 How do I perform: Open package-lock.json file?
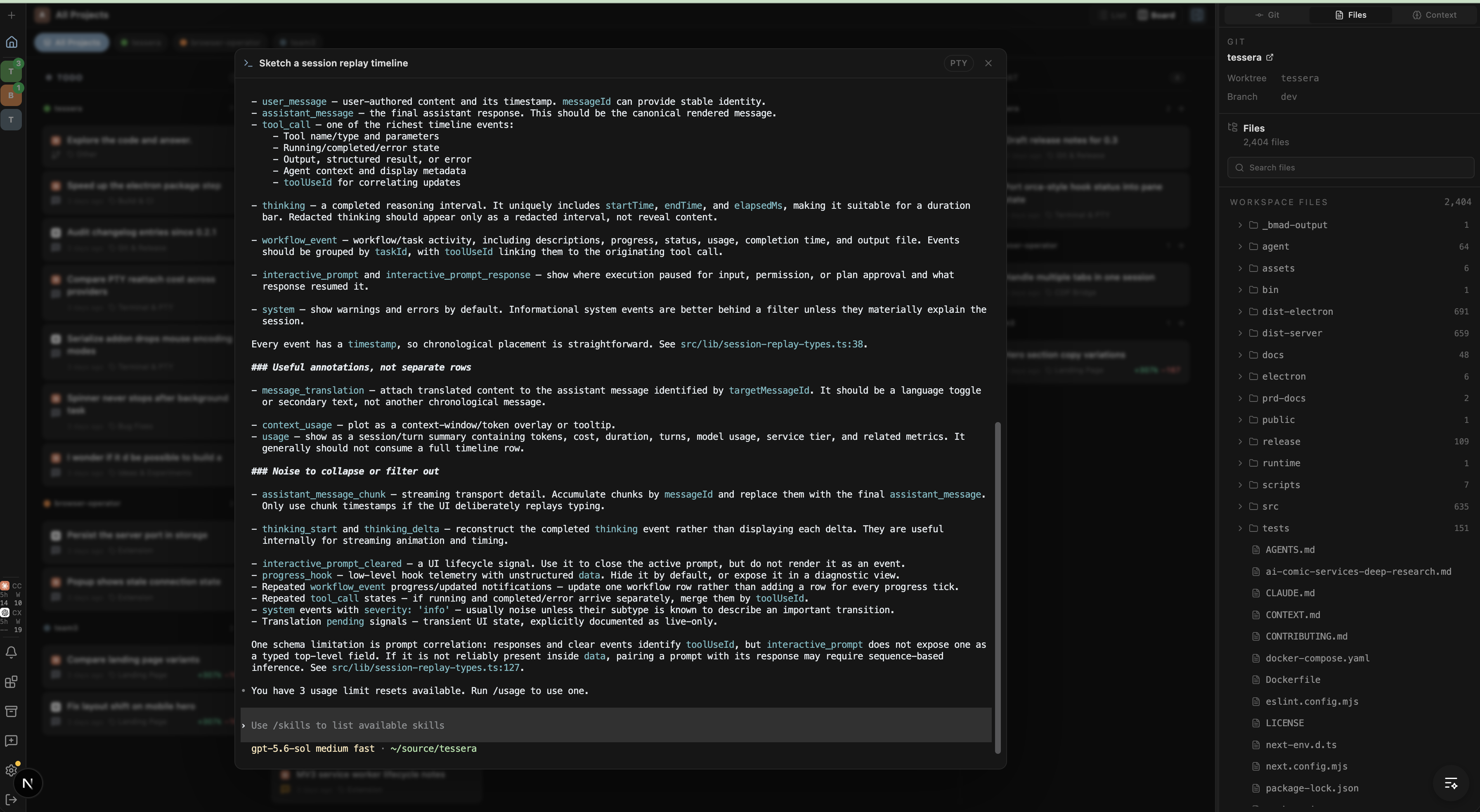coord(1312,788)
